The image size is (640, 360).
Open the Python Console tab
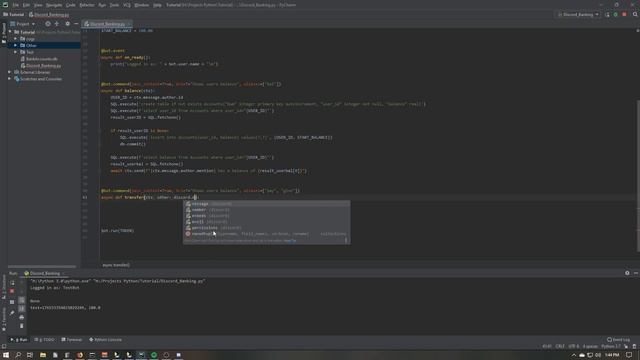point(105,339)
